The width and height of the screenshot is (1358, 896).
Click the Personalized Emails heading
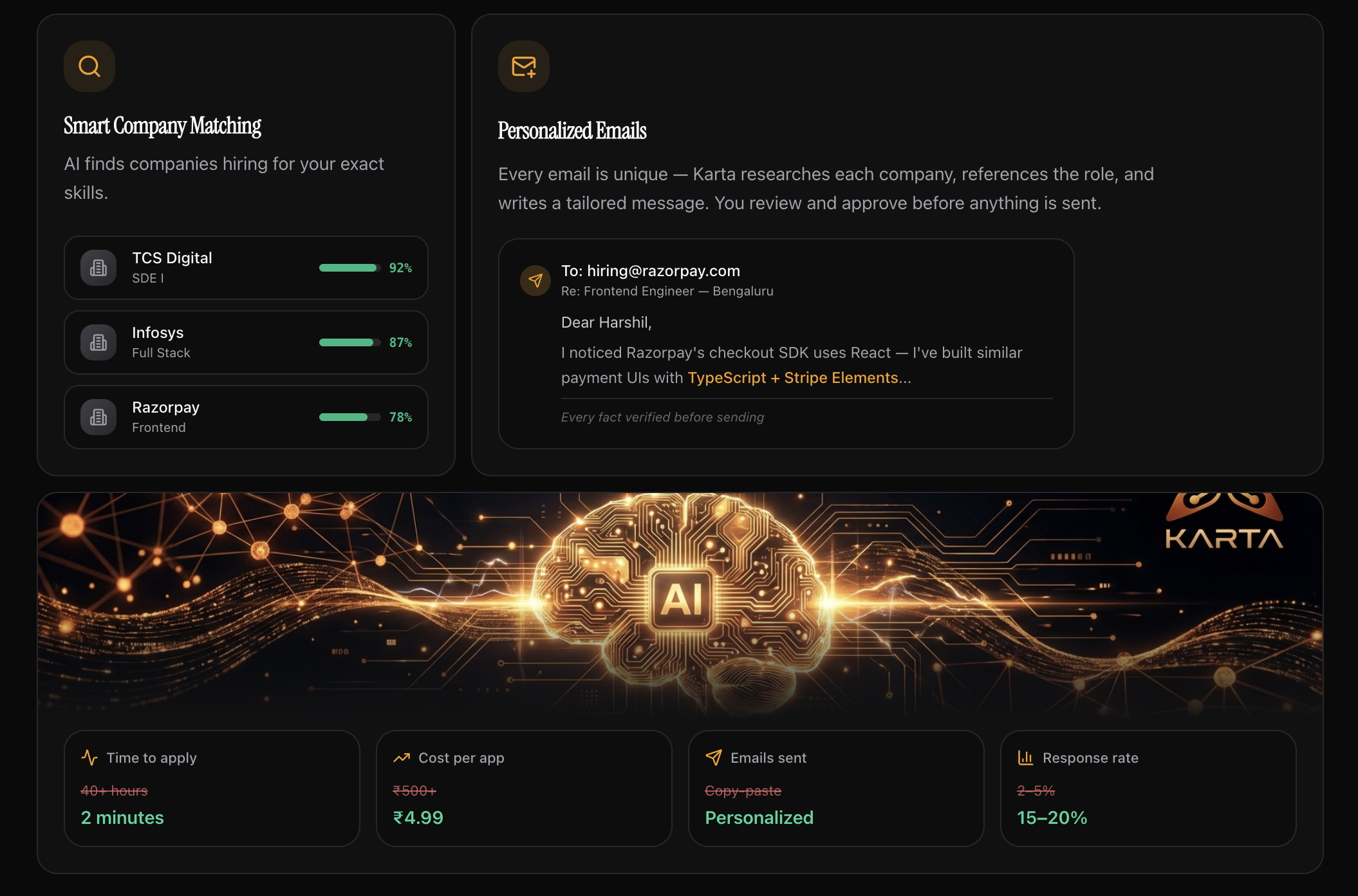[x=572, y=131]
